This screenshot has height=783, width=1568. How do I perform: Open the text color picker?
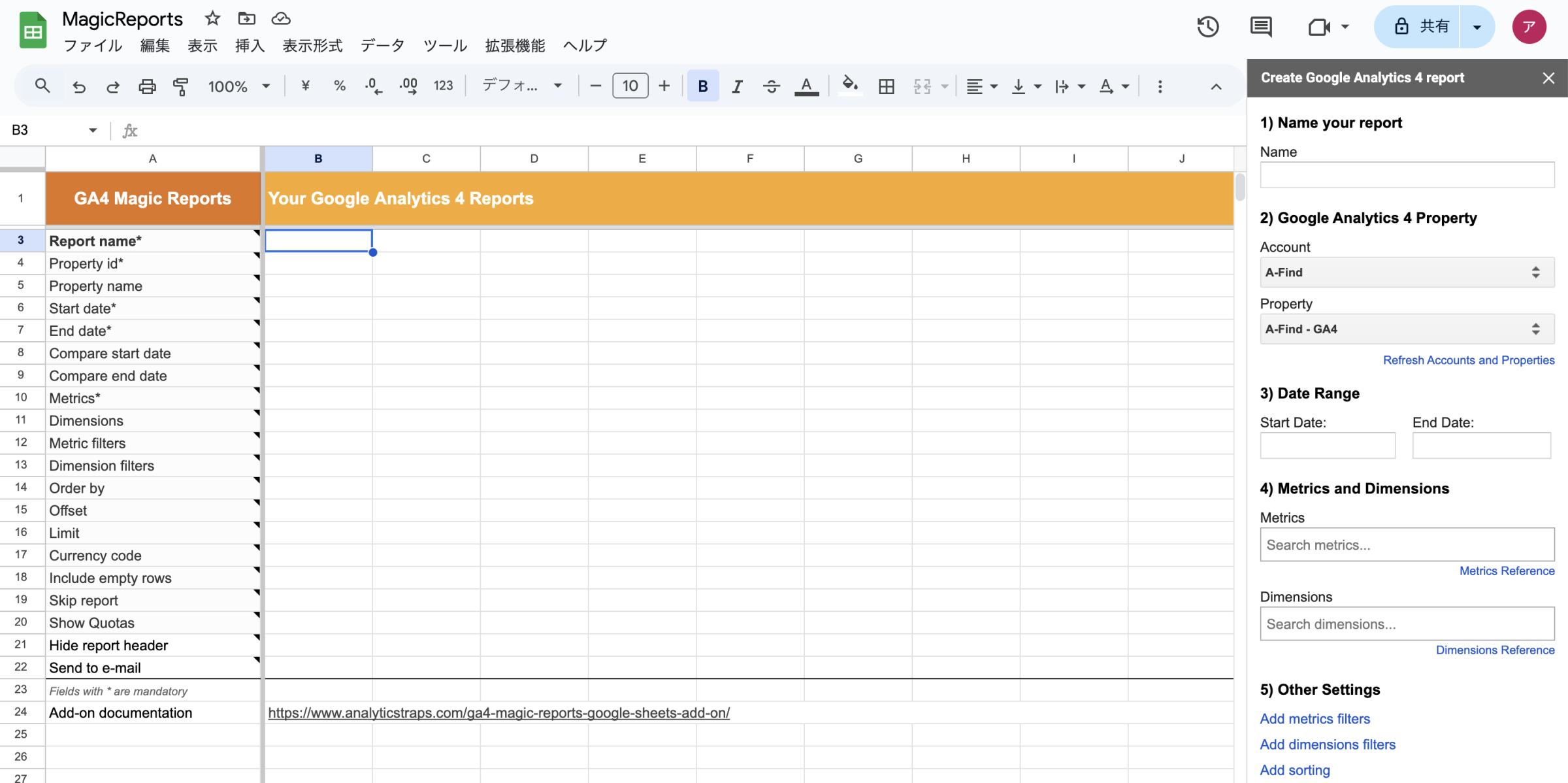tap(806, 86)
